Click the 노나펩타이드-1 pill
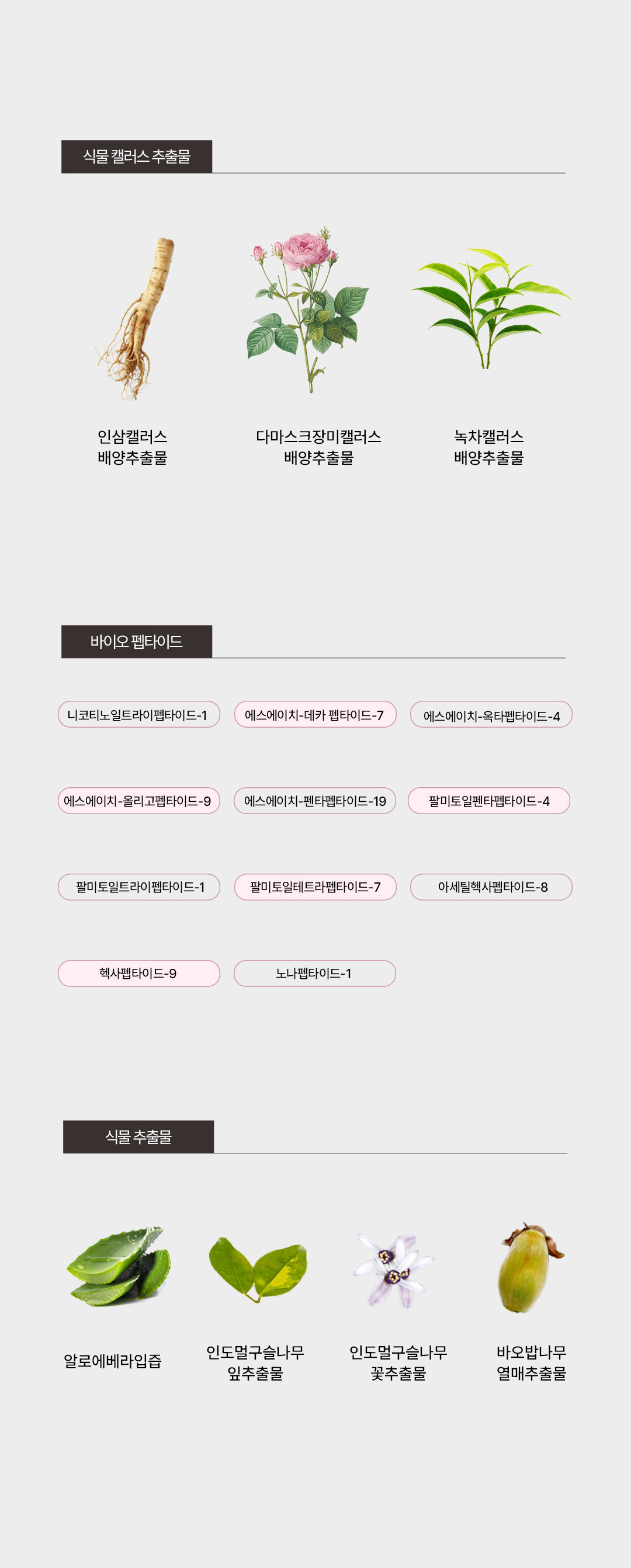Viewport: 631px width, 1568px height. (314, 974)
